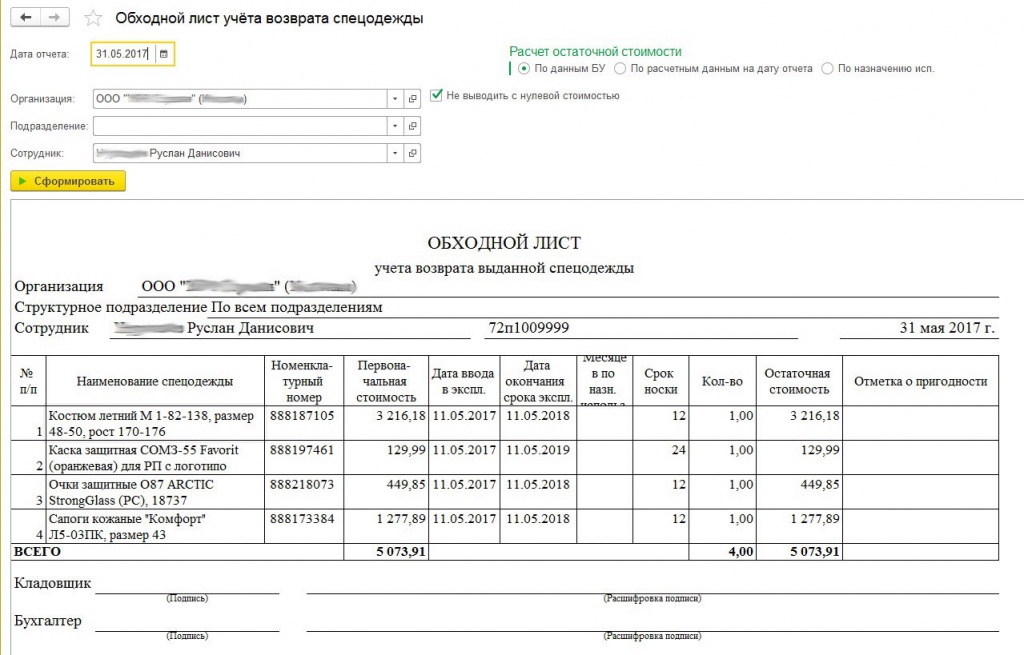
Task: Click nomenclature number 888187105
Action: [302, 415]
